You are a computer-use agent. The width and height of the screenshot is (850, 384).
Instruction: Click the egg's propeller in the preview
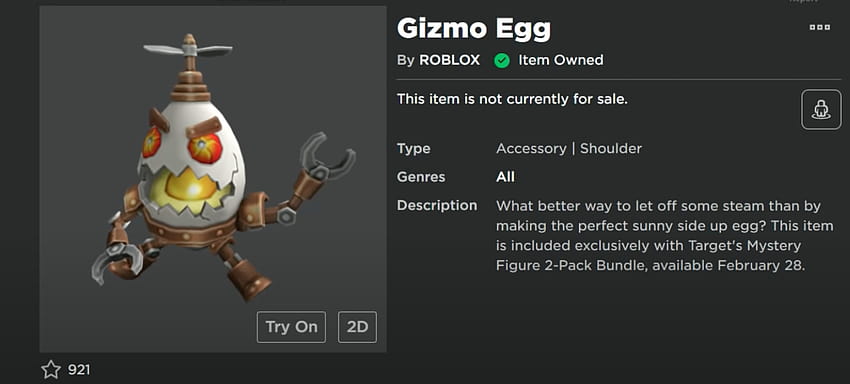pos(189,49)
